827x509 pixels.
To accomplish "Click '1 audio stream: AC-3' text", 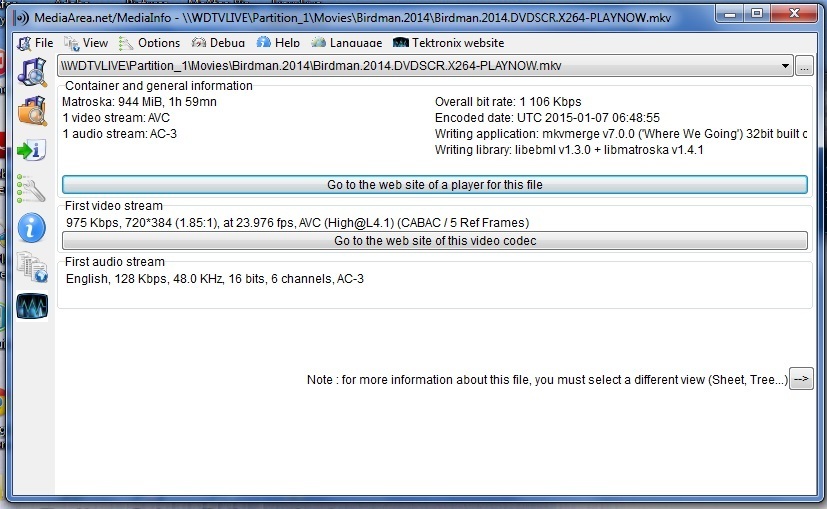I will tap(120, 134).
